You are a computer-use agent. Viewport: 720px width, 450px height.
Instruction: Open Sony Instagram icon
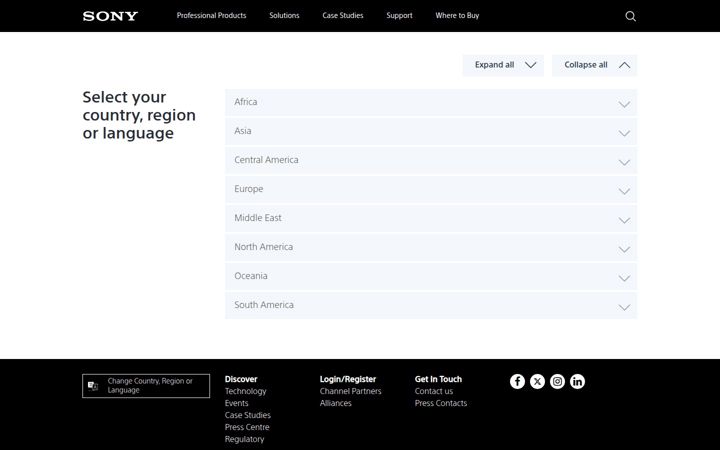(x=557, y=381)
